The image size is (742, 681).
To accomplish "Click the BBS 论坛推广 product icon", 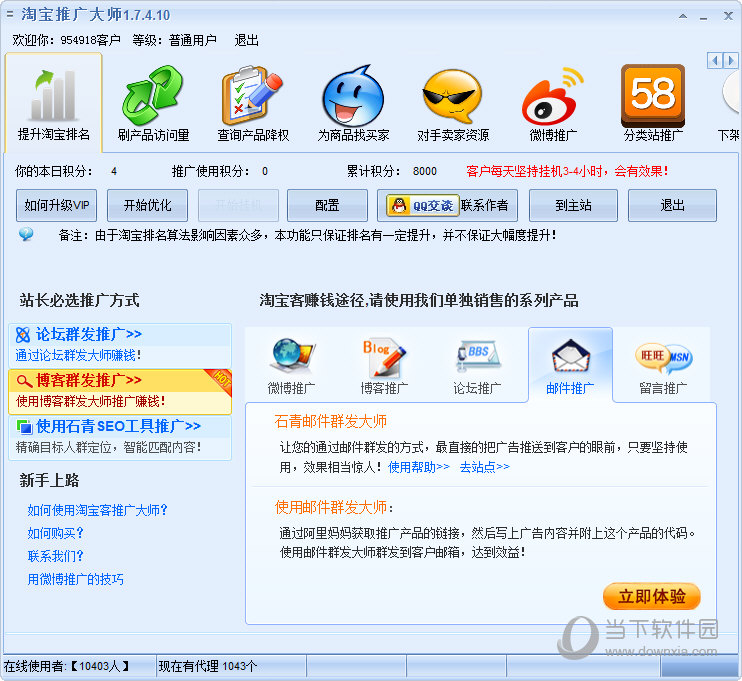I will pyautogui.click(x=478, y=355).
